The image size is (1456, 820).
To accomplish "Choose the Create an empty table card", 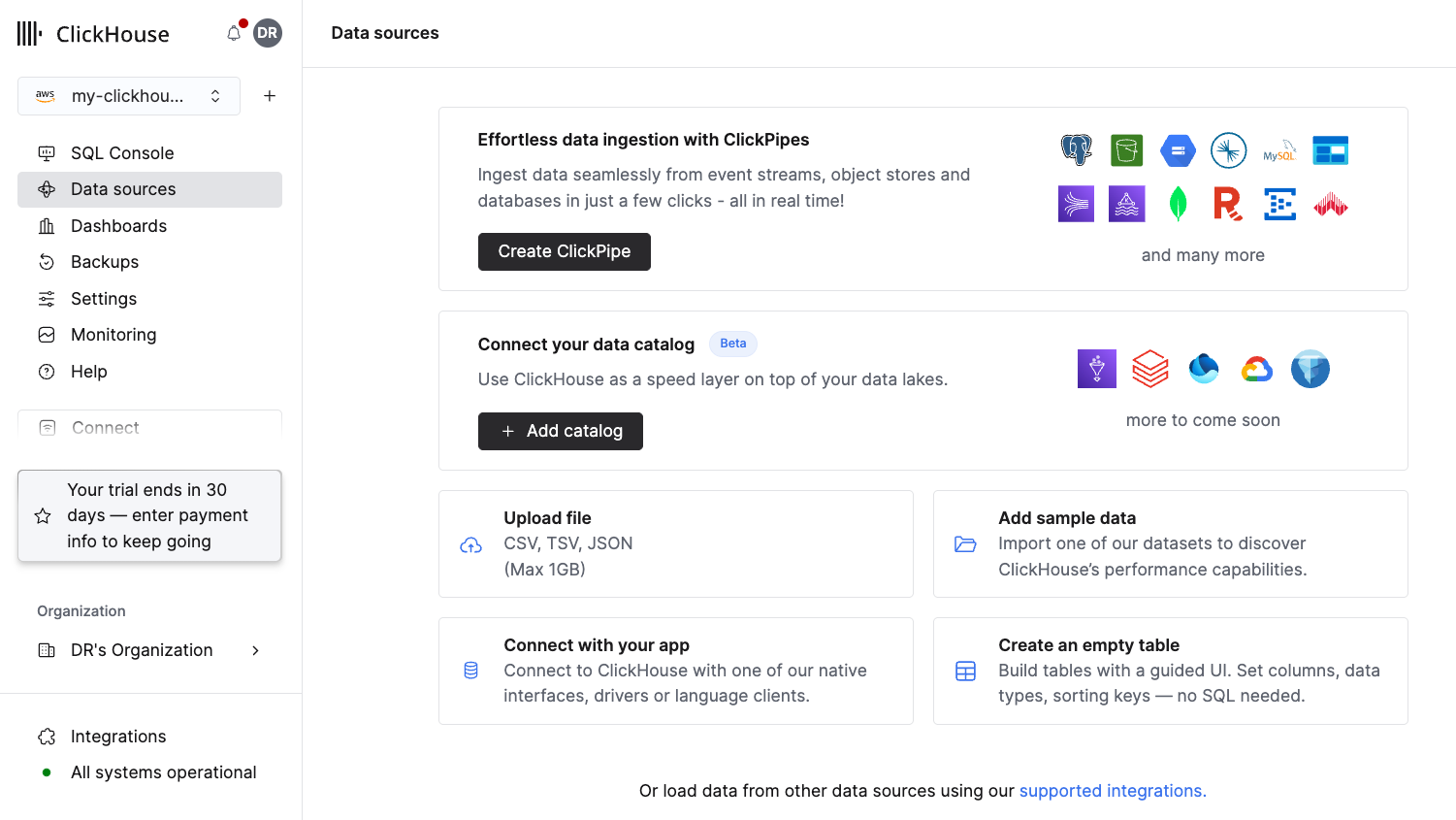I will tap(1171, 671).
